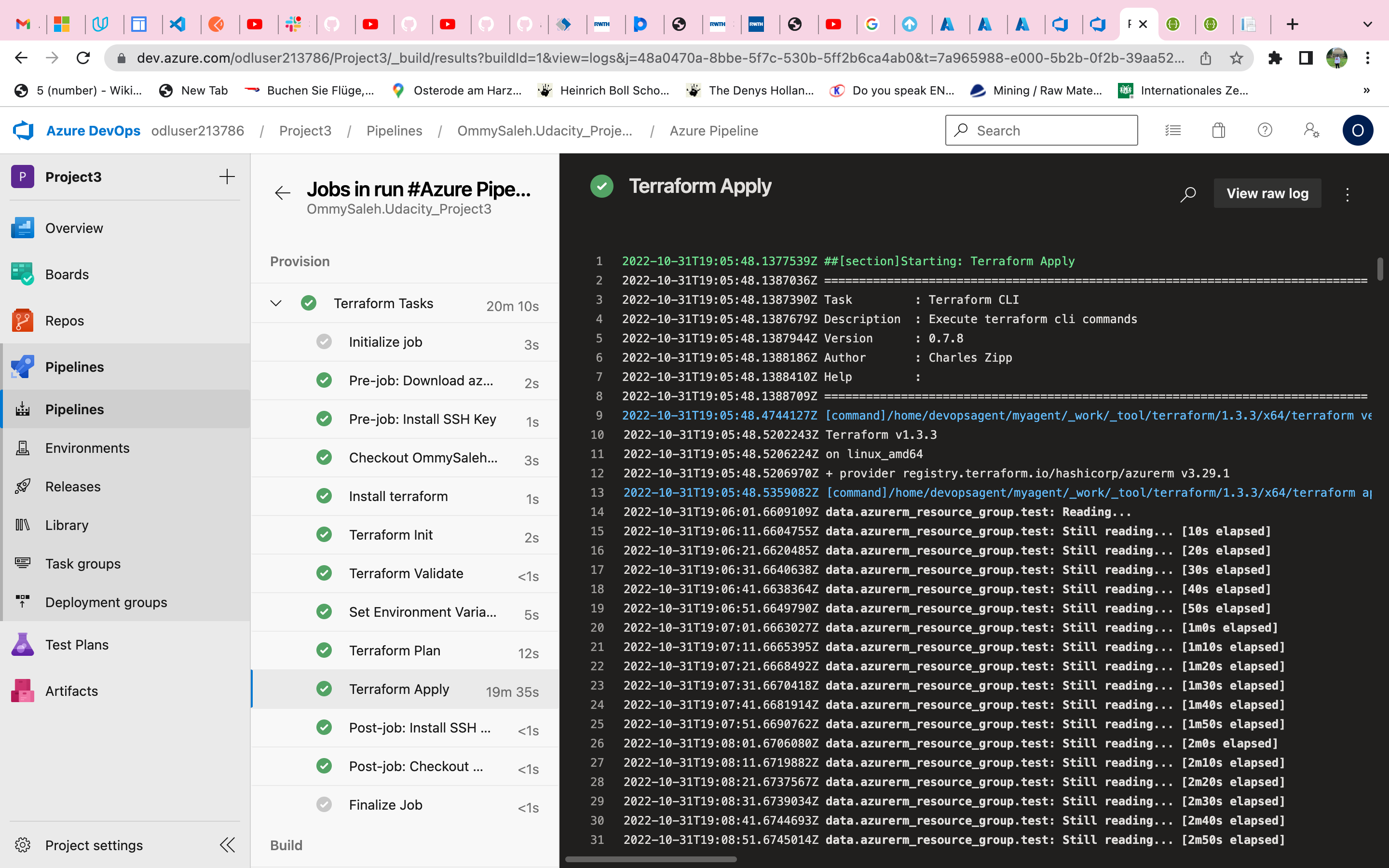Navigate to Pipelines via the breadcrumb

pyautogui.click(x=395, y=130)
